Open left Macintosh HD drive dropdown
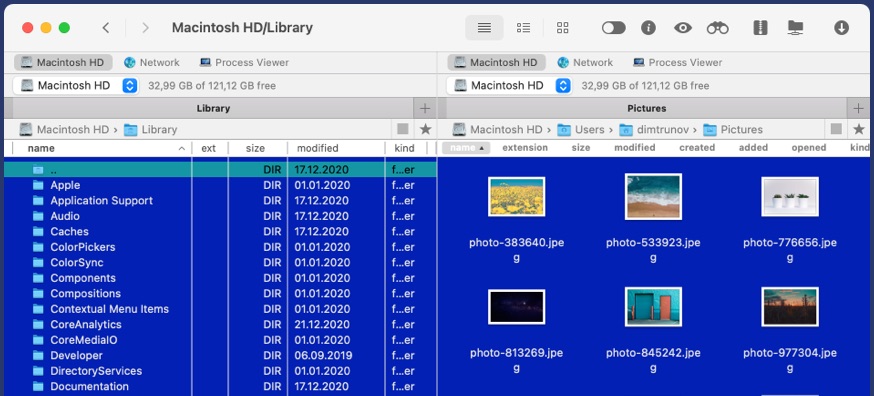Viewport: 874px width, 396px height. pos(130,86)
